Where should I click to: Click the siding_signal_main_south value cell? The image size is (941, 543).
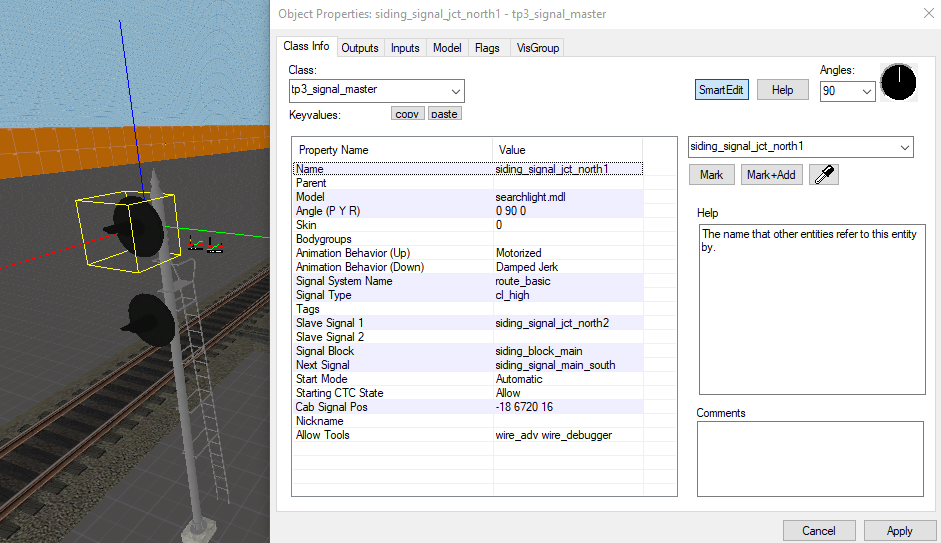click(x=568, y=365)
